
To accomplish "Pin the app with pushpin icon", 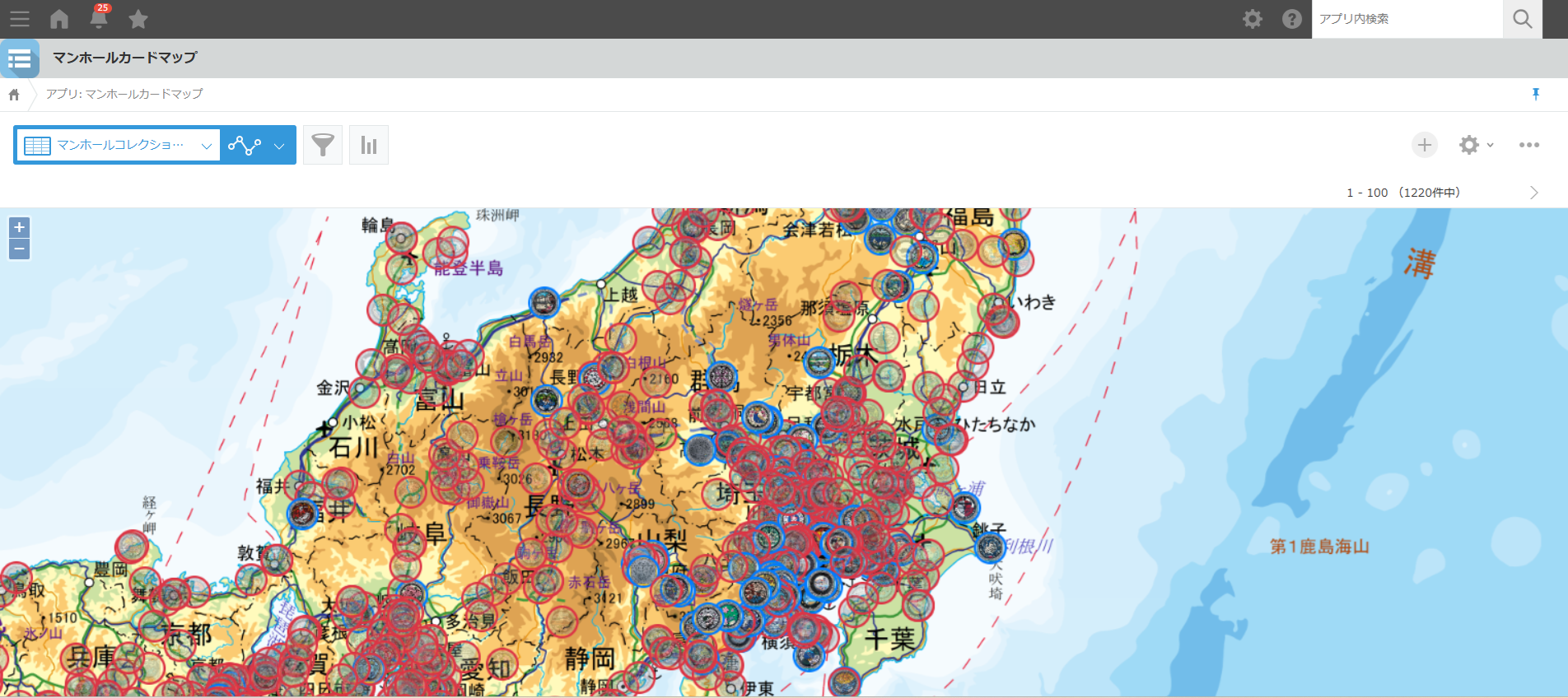I will 1535,94.
